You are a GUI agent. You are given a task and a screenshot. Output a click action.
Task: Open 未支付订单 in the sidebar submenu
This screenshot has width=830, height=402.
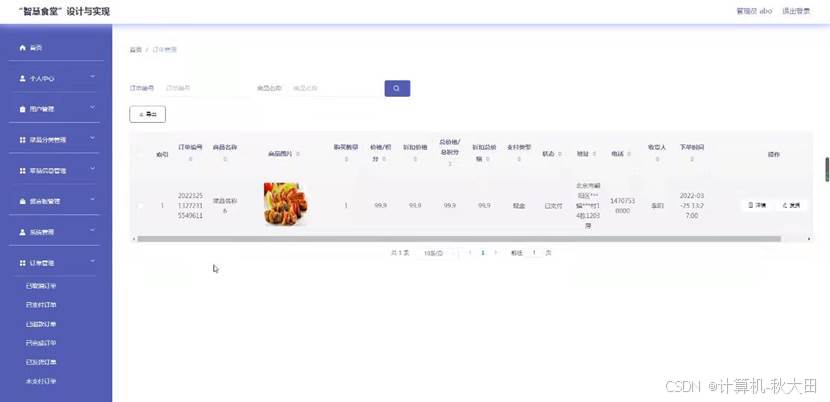tap(41, 381)
